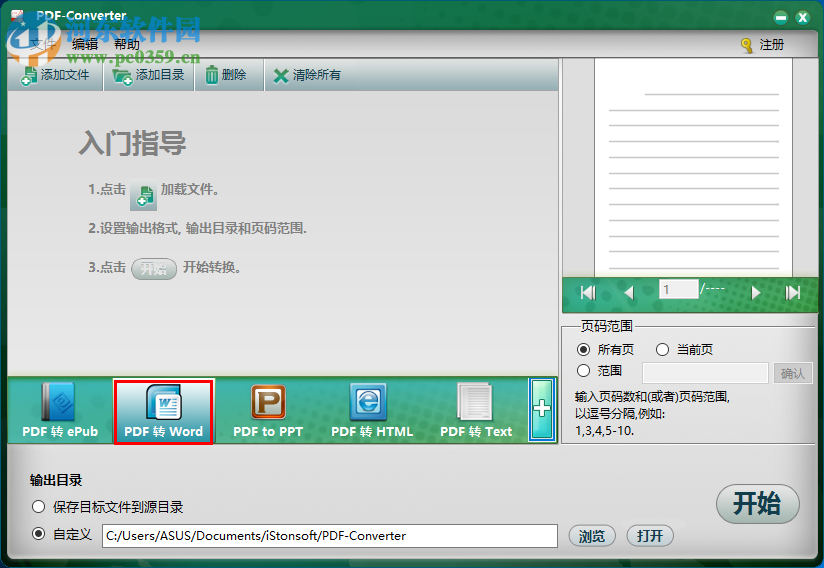
Task: Click the add-file icon in the guide
Action: point(143,195)
